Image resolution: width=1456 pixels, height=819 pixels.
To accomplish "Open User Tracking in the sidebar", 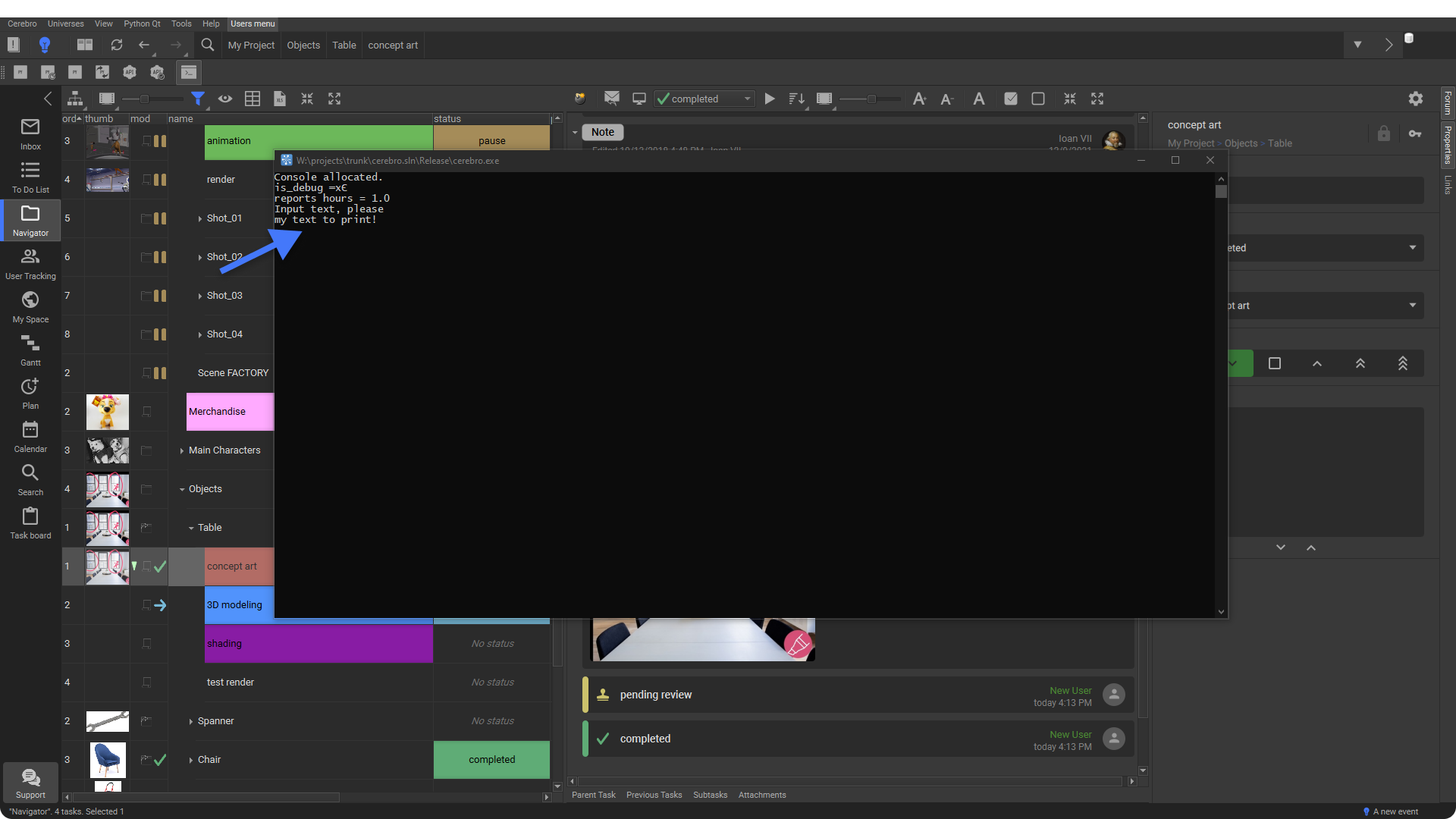I will coord(30,264).
